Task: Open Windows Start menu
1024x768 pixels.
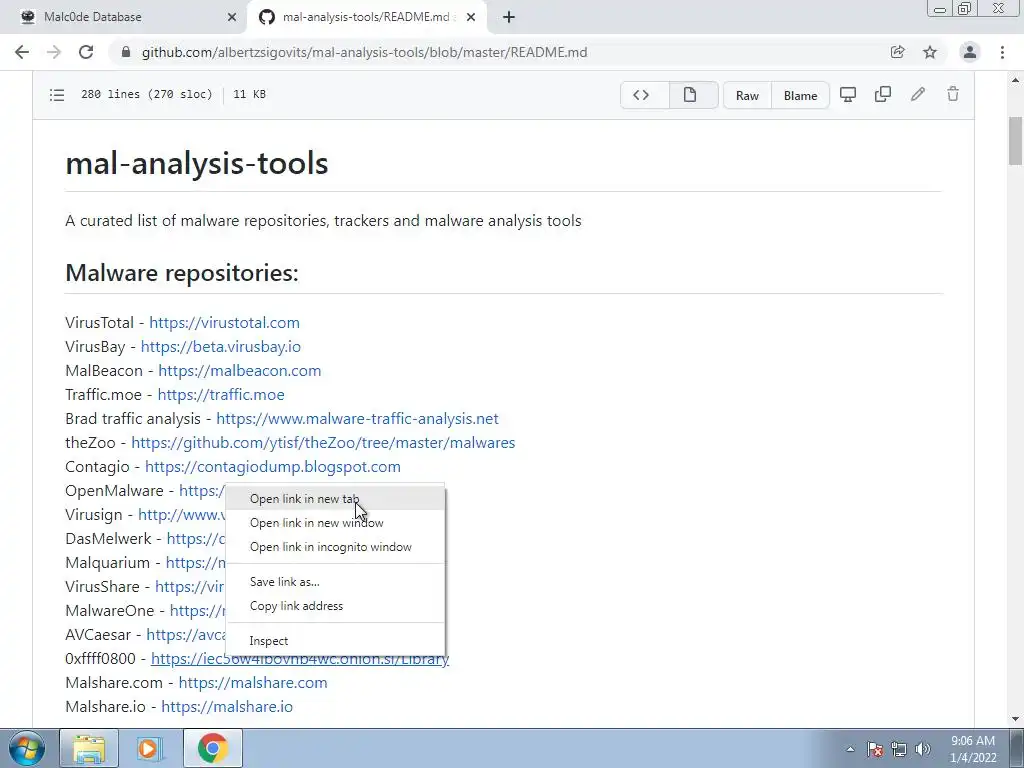Action: click(x=26, y=748)
